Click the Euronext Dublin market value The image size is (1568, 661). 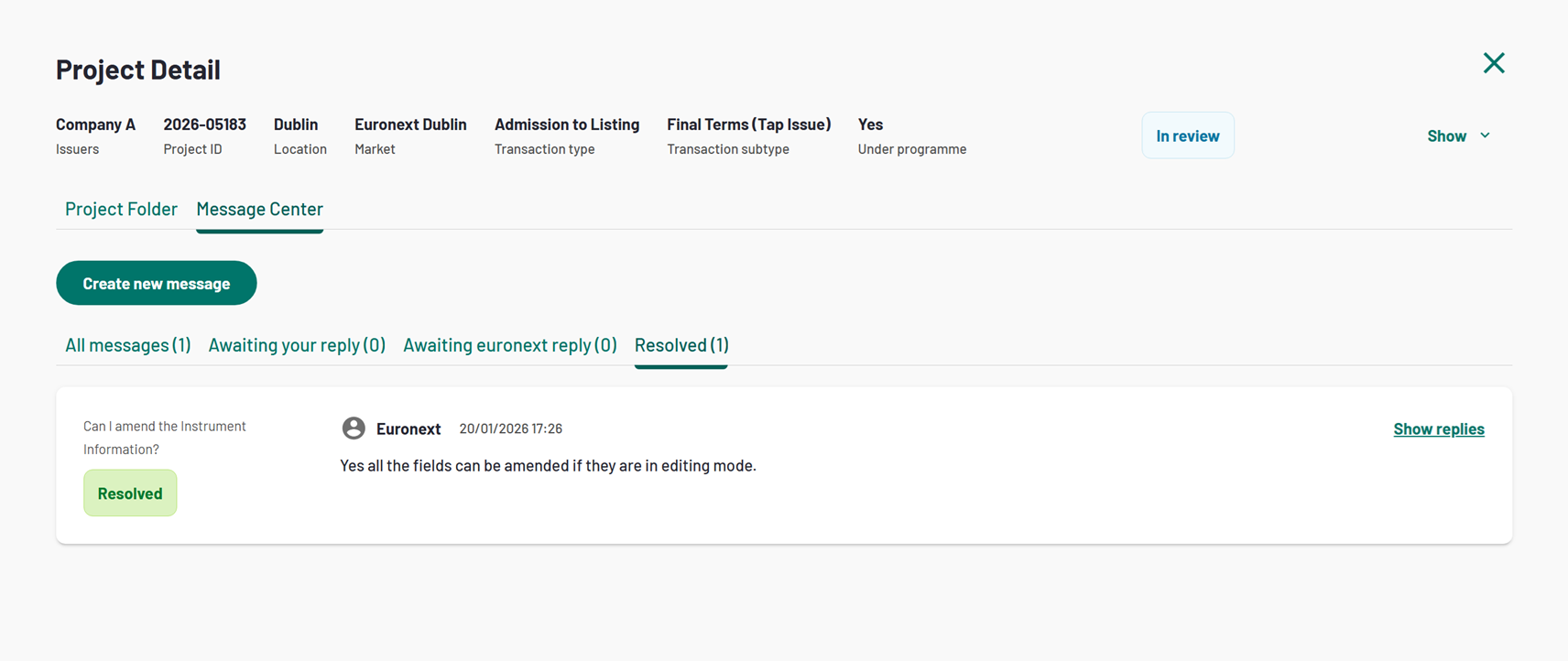(410, 125)
